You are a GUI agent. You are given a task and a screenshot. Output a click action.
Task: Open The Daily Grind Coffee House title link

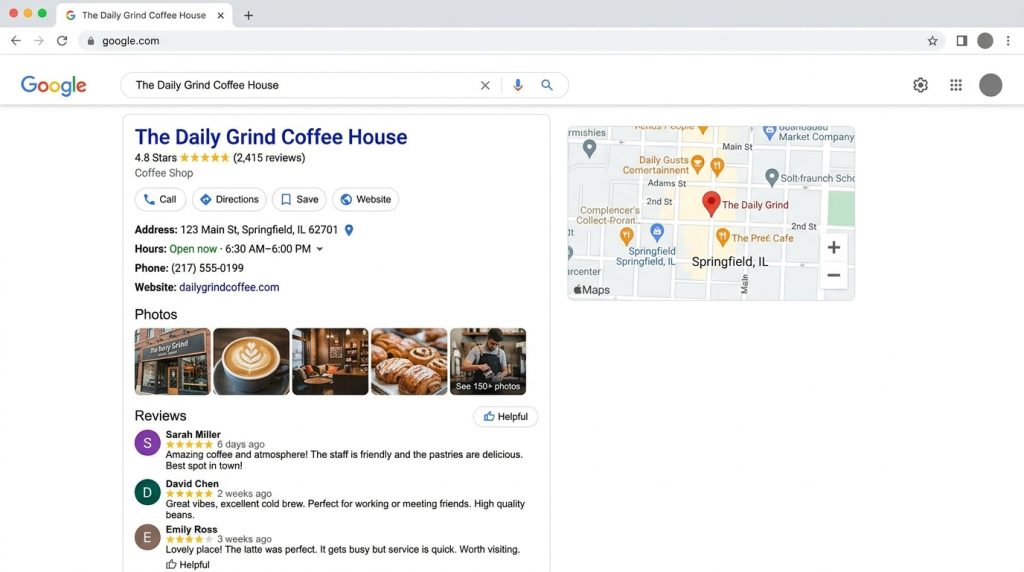[x=271, y=136]
